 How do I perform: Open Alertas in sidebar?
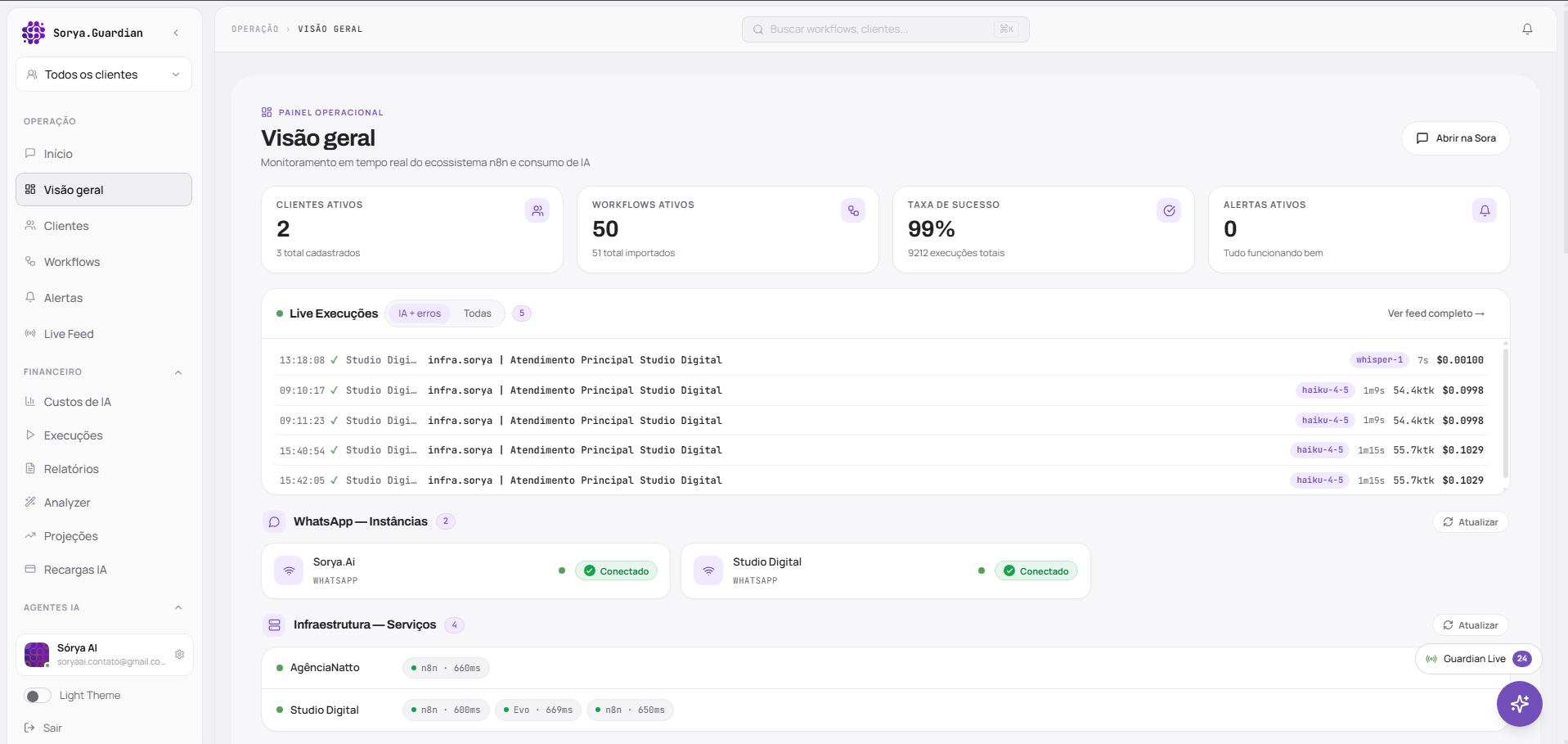pyautogui.click(x=104, y=298)
